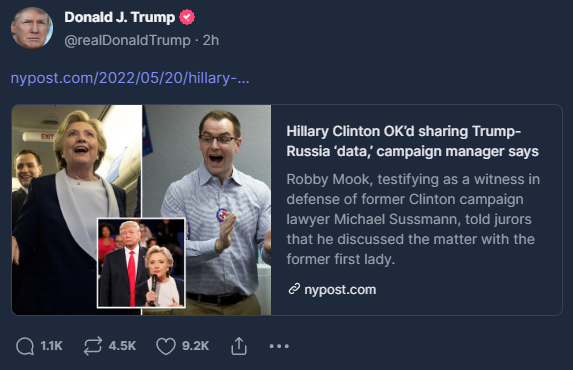Open the three-dot more options menu
The image size is (573, 370).
(x=279, y=346)
